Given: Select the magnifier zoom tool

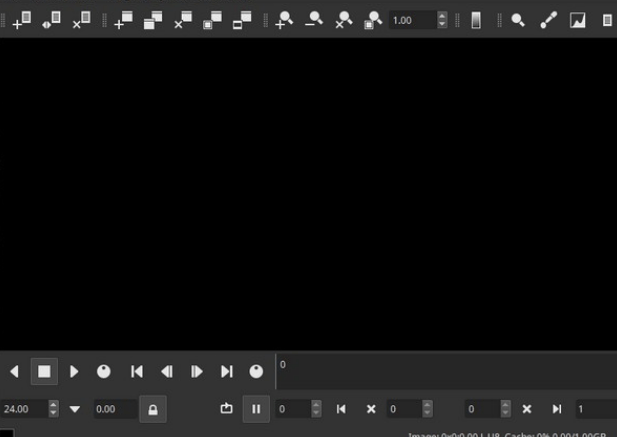Looking at the screenshot, I should (518, 20).
